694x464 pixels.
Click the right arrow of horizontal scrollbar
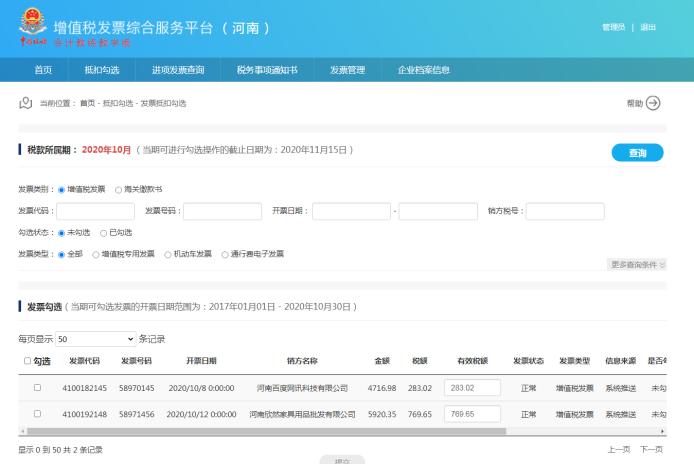(x=663, y=431)
